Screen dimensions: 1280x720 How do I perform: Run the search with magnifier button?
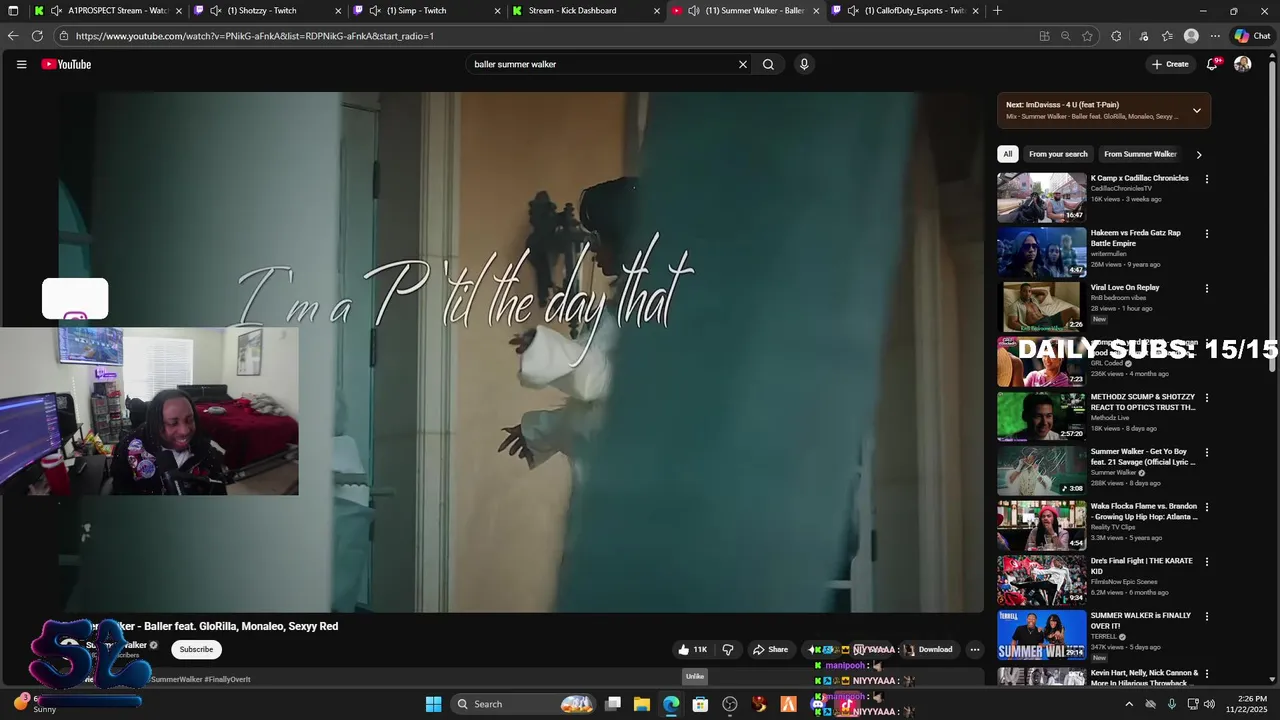tap(768, 64)
